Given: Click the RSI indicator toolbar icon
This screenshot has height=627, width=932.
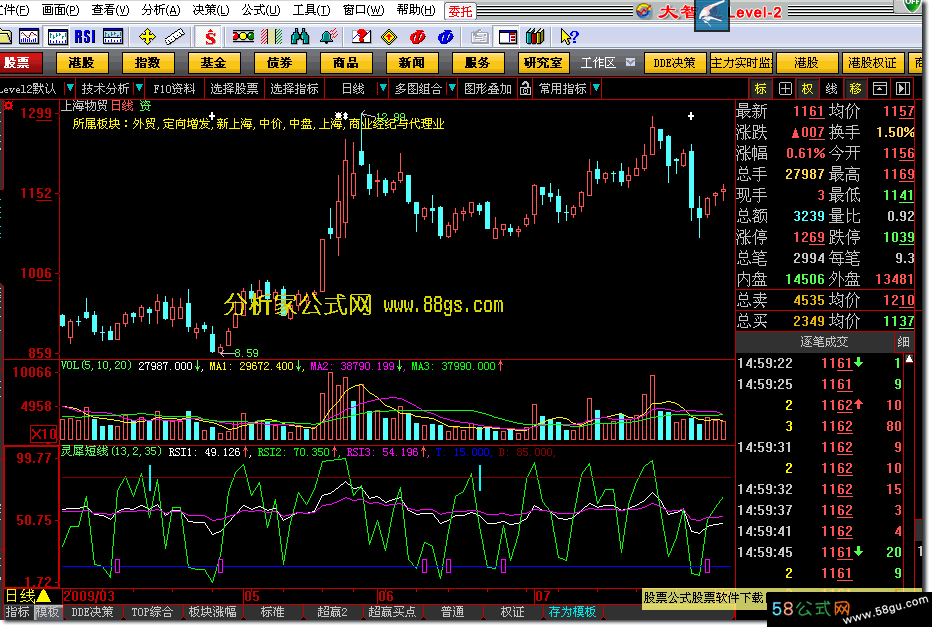Looking at the screenshot, I should (85, 37).
